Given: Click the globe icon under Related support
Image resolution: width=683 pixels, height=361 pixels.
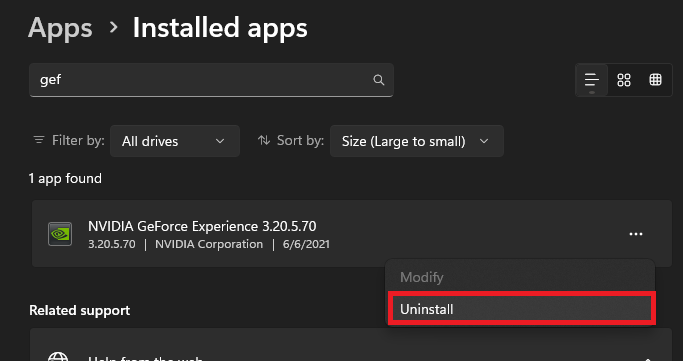Looking at the screenshot, I should [x=58, y=357].
